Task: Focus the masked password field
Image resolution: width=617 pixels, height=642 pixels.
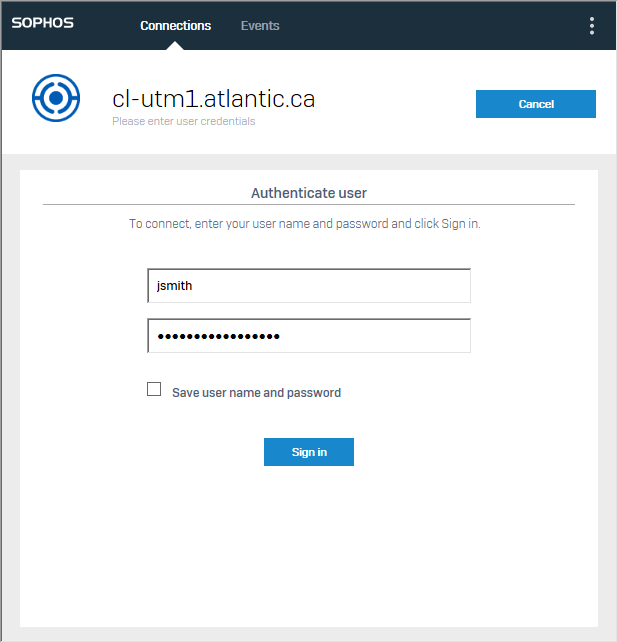Action: pyautogui.click(x=309, y=336)
